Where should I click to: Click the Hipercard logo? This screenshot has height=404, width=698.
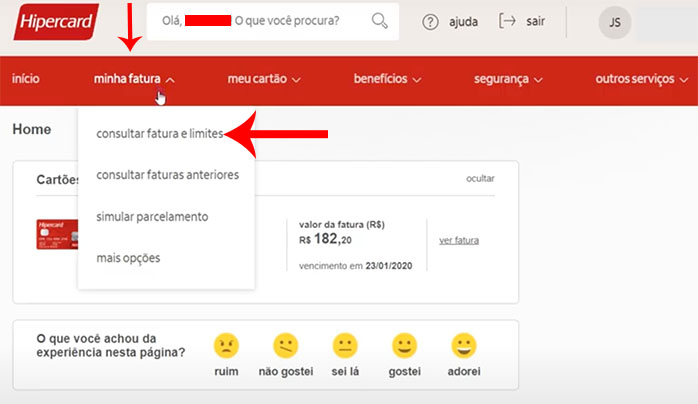pyautogui.click(x=56, y=22)
